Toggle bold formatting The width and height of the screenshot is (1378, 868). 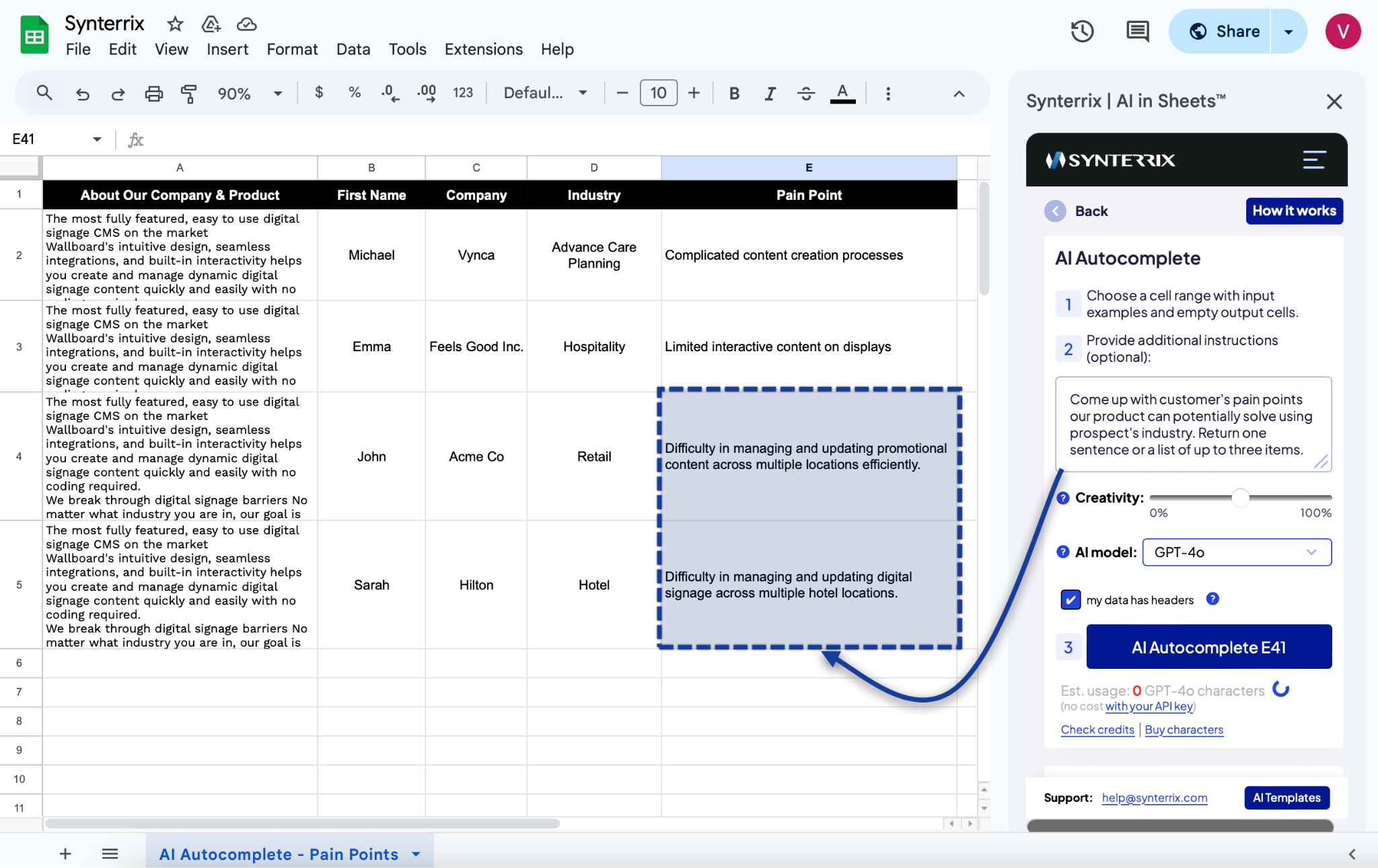(x=735, y=94)
